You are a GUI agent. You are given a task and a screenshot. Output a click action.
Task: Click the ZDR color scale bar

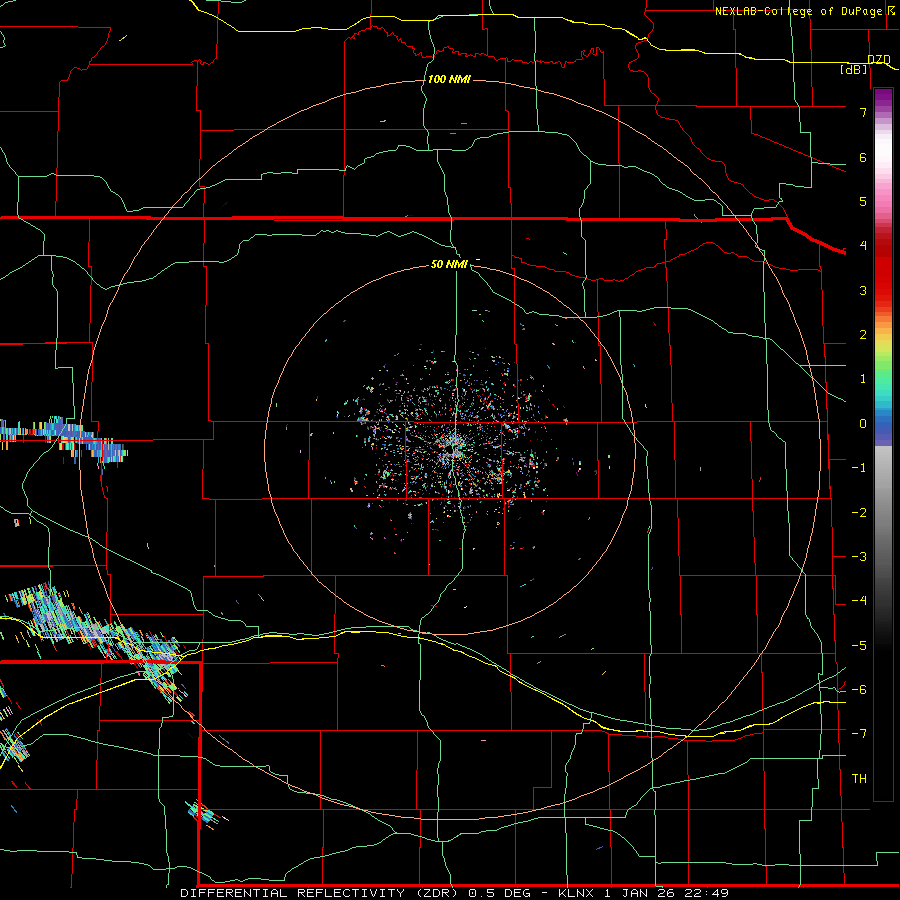pos(883,444)
